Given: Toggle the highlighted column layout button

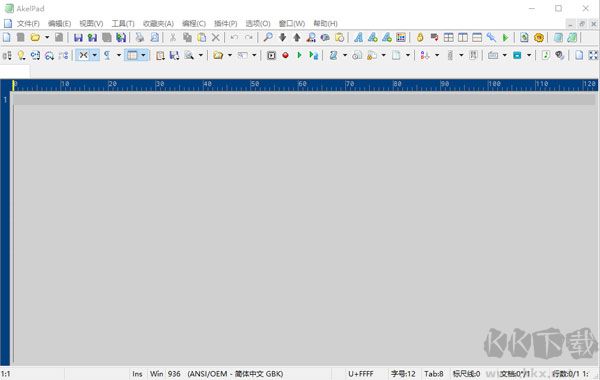Looking at the screenshot, I should pos(132,55).
